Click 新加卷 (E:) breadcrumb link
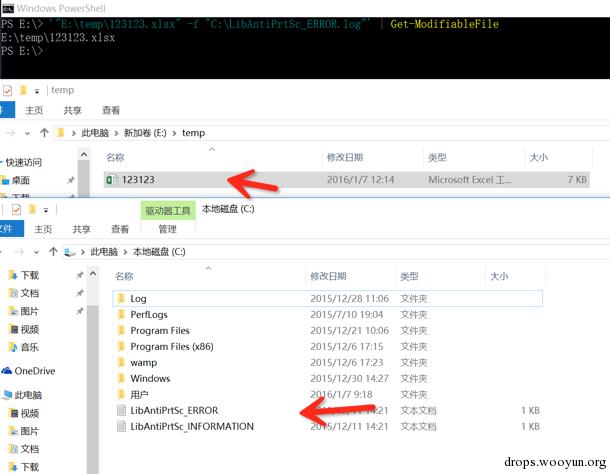 point(145,133)
